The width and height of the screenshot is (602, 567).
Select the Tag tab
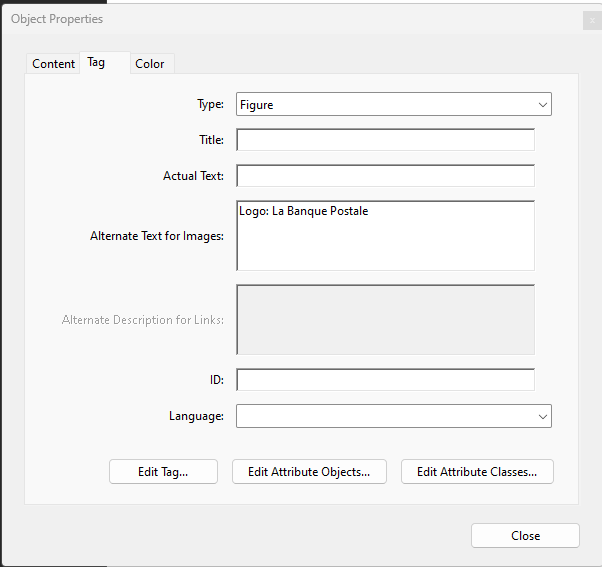point(96,62)
